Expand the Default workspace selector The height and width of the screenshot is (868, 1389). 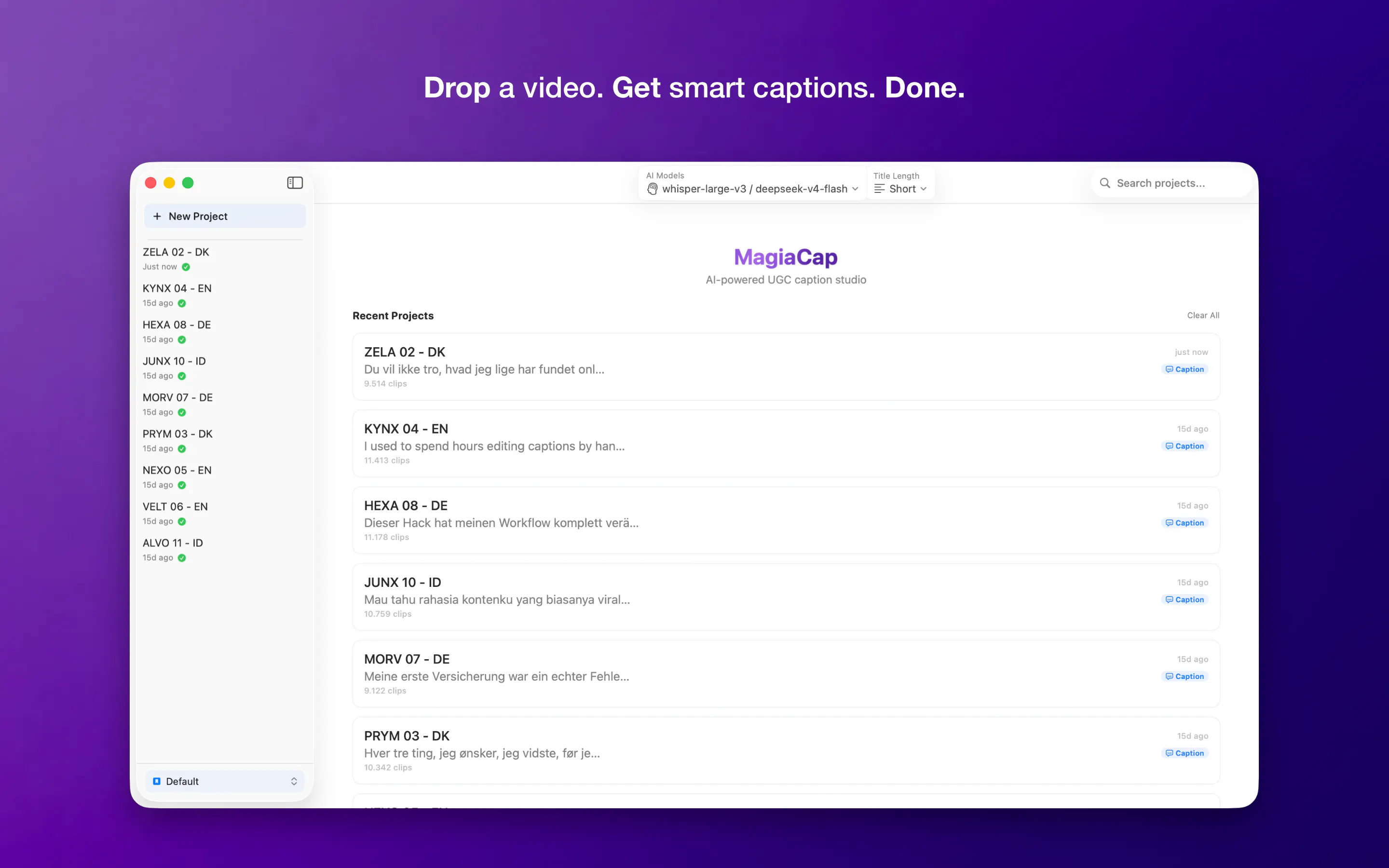pyautogui.click(x=224, y=781)
